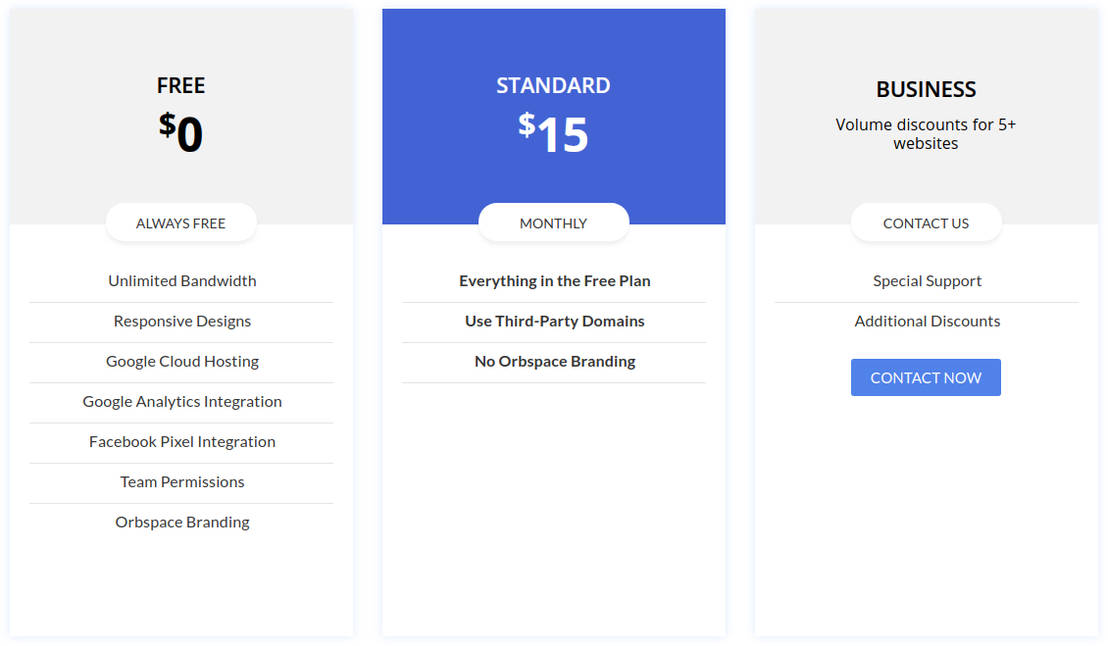Select Everything in the Free Plan text

pyautogui.click(x=554, y=281)
